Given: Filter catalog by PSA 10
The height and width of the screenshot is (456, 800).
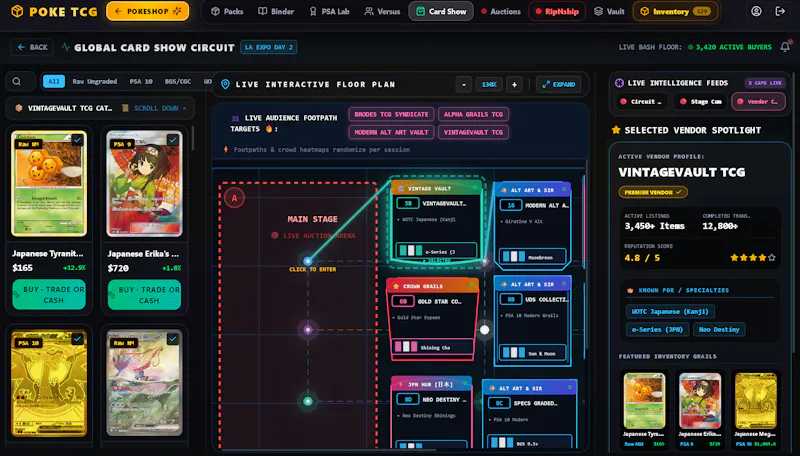Looking at the screenshot, I should (x=141, y=81).
